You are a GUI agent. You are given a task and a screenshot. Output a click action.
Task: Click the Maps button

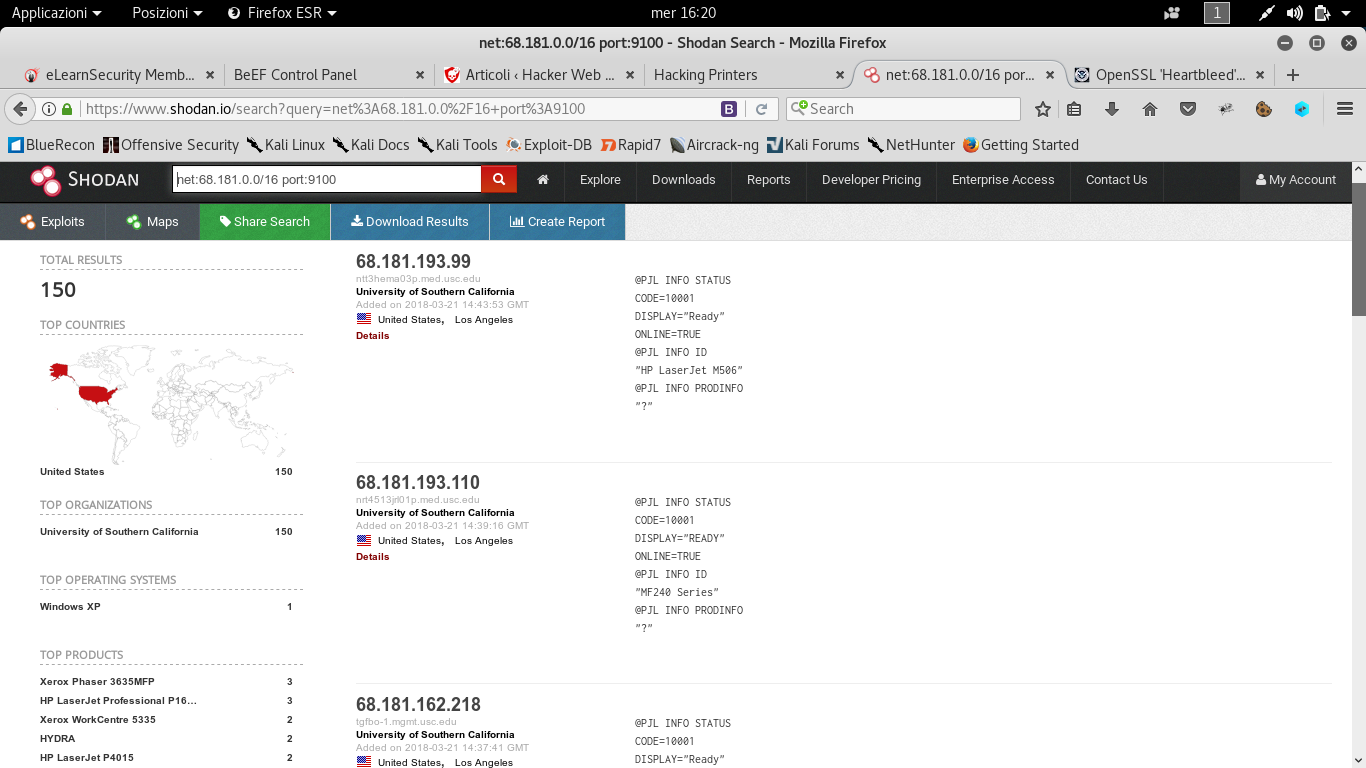coord(152,222)
